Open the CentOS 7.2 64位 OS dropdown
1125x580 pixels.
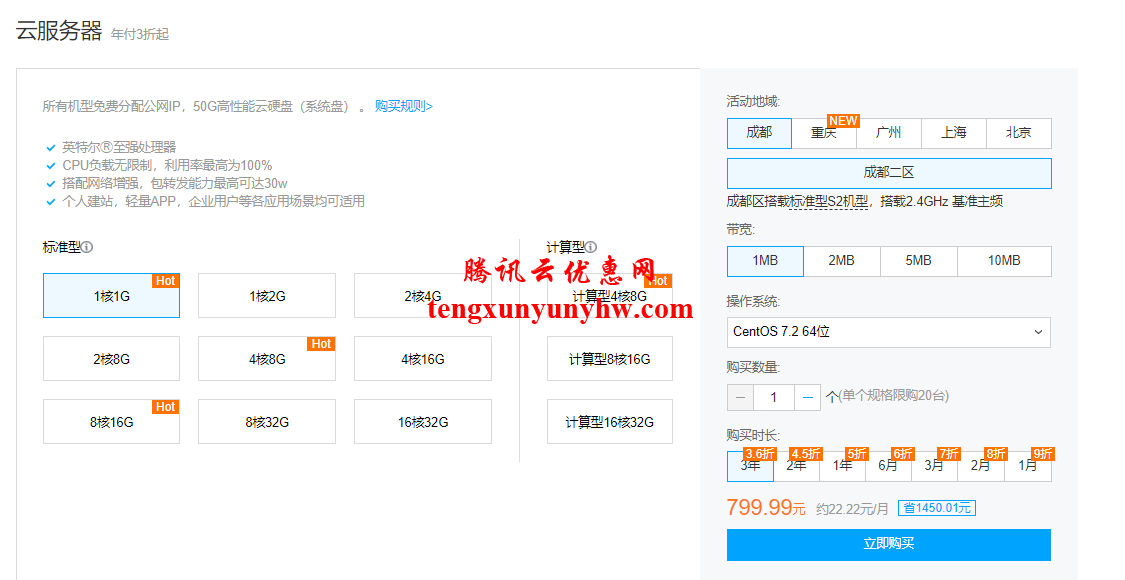889,332
